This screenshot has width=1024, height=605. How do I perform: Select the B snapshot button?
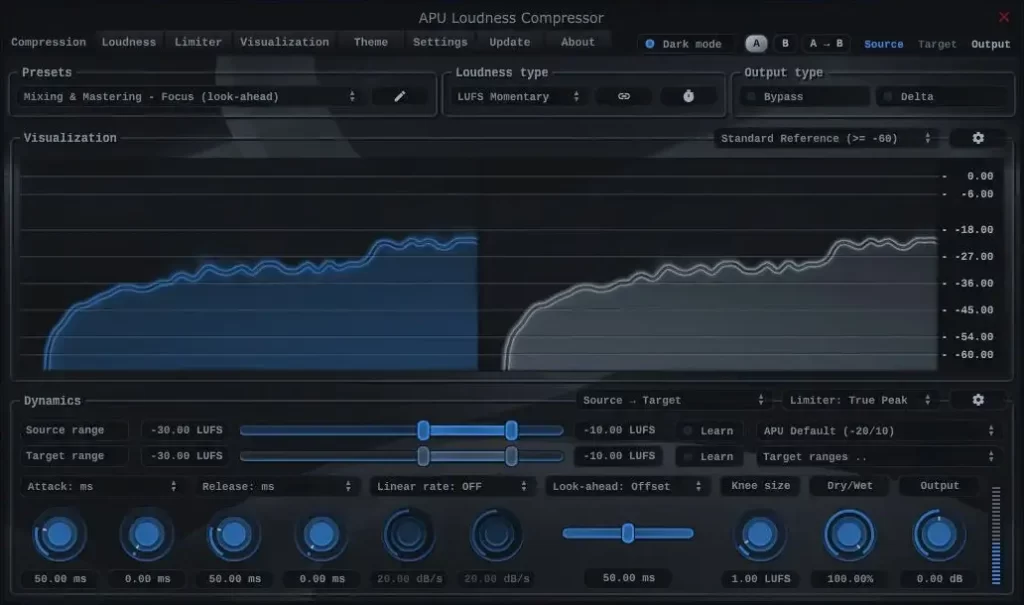784,43
